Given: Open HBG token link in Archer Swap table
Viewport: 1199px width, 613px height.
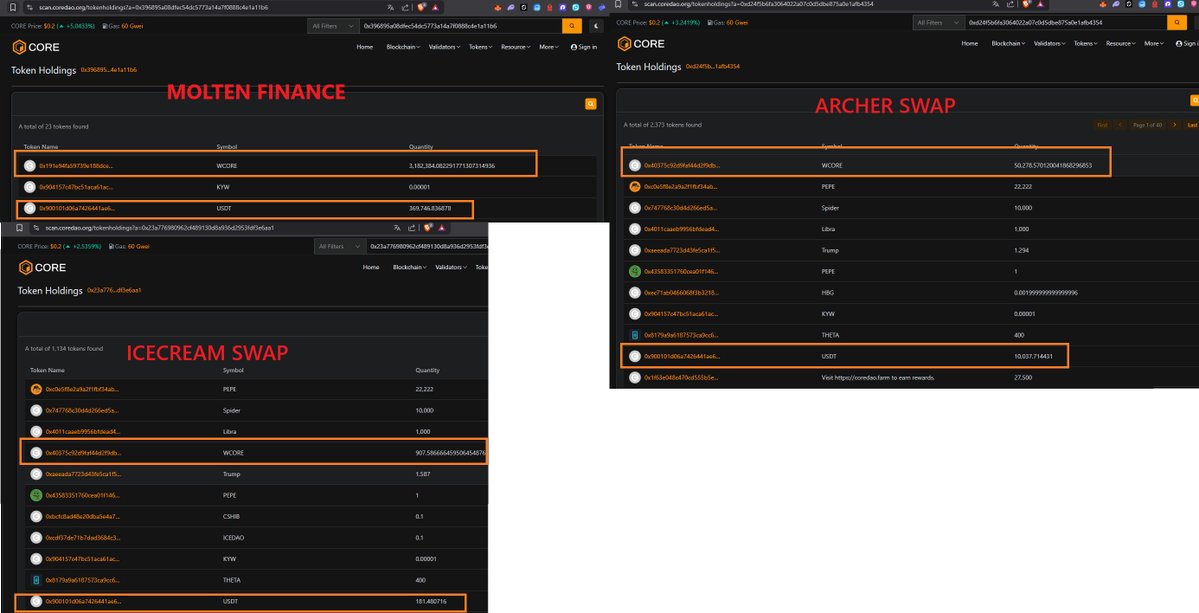Looking at the screenshot, I should click(681, 293).
